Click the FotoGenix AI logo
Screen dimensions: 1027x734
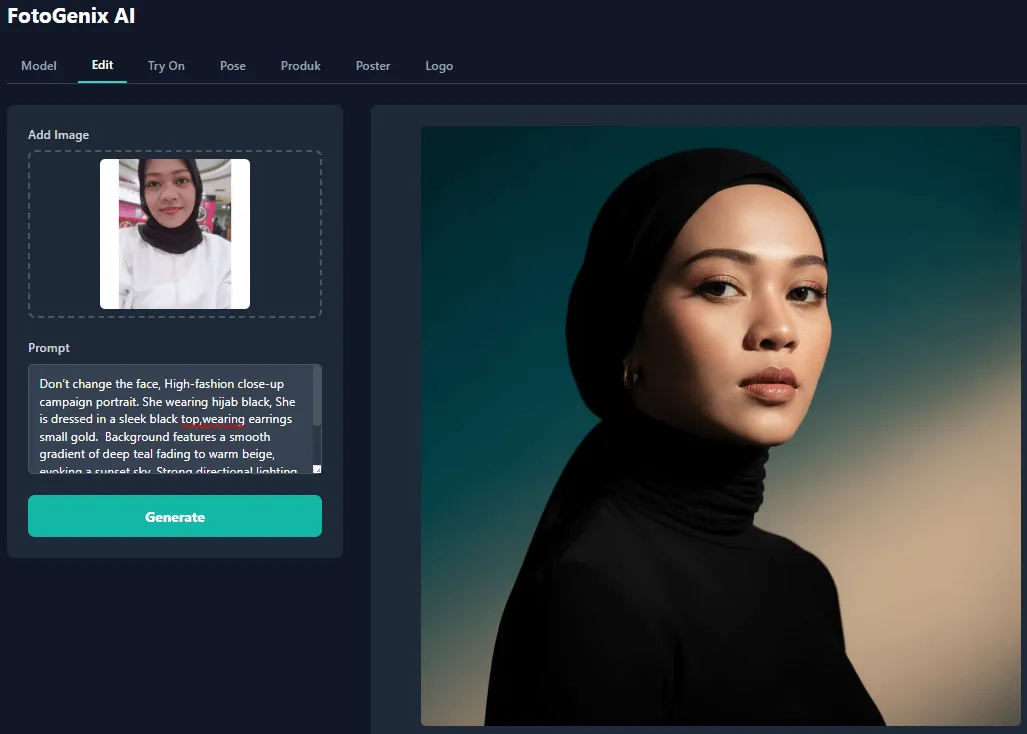(71, 15)
